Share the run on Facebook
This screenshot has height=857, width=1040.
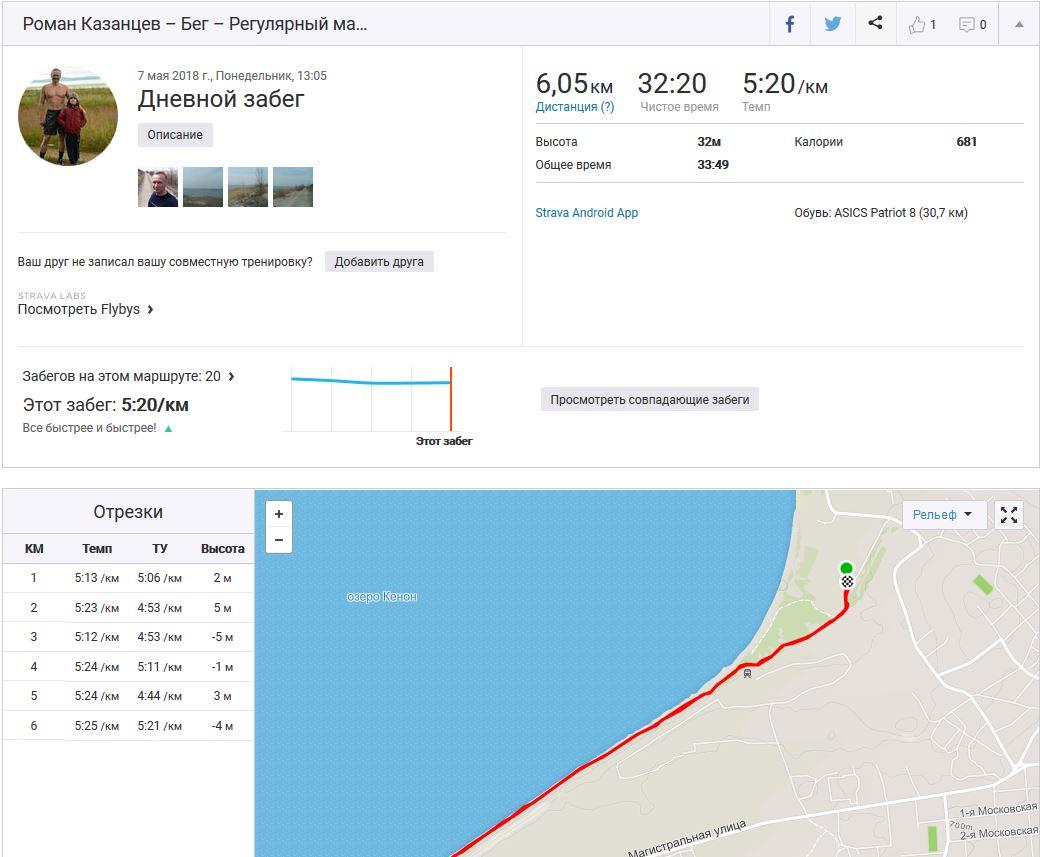(789, 24)
